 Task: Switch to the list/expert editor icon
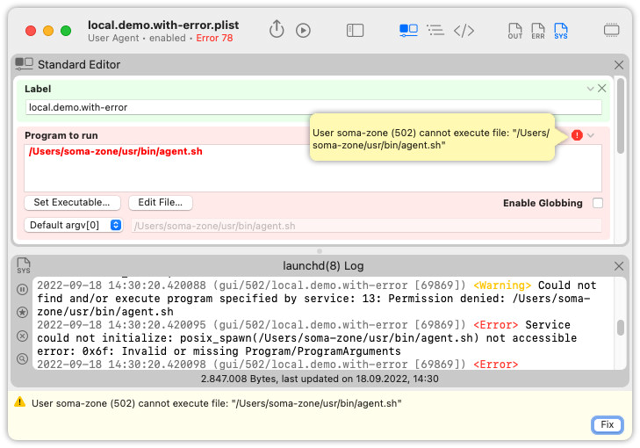pyautogui.click(x=435, y=30)
